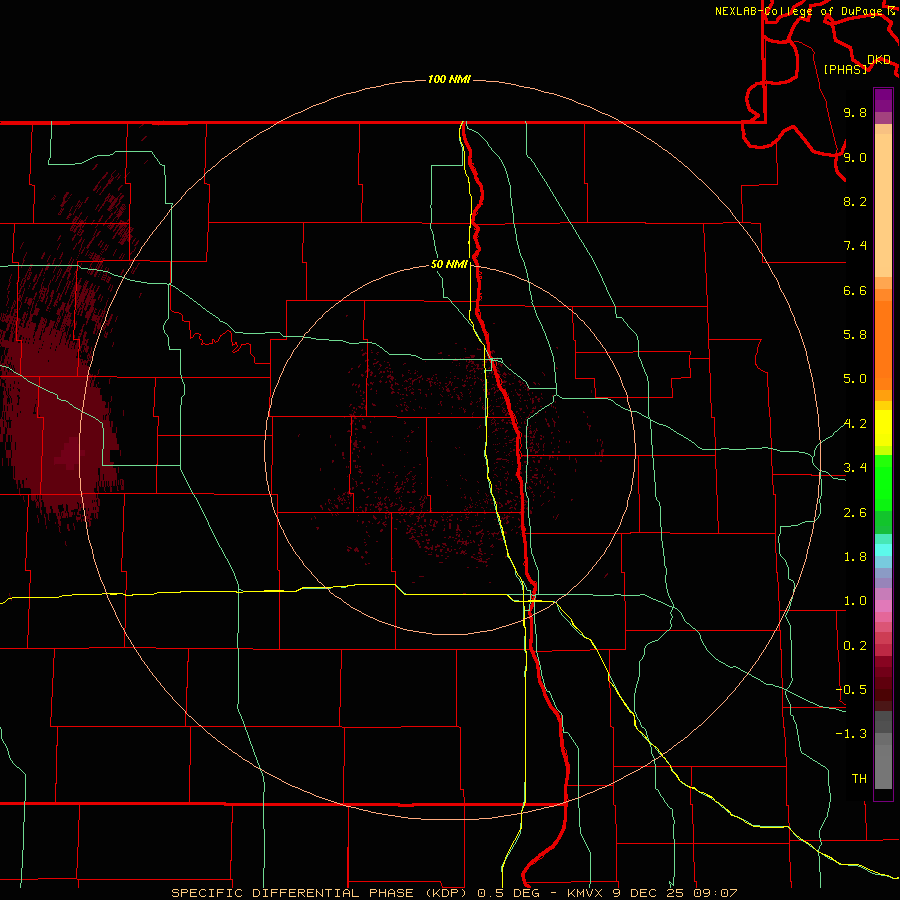Click the -1.3 scale value

(x=851, y=734)
